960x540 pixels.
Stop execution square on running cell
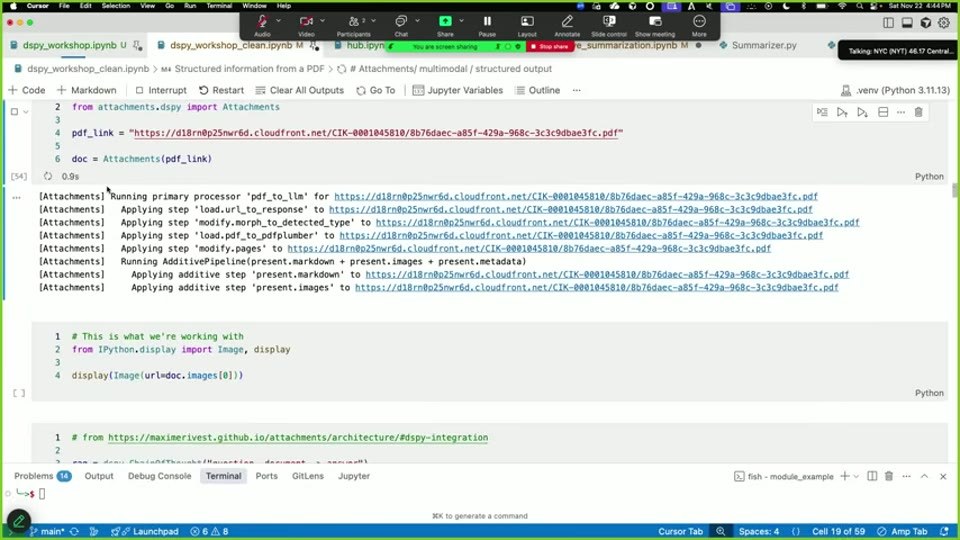[x=14, y=111]
